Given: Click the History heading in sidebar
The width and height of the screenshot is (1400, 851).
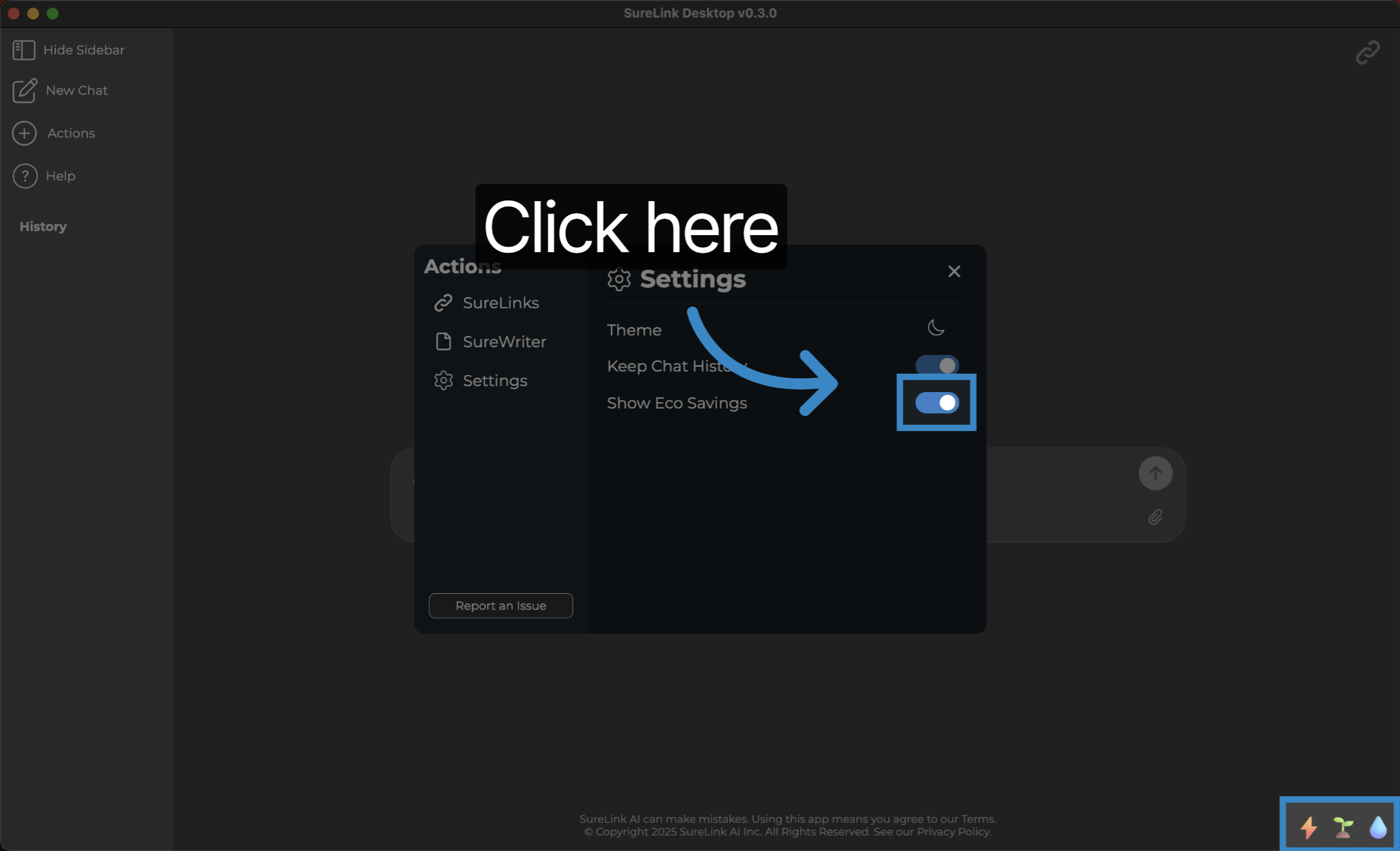Looking at the screenshot, I should (43, 226).
